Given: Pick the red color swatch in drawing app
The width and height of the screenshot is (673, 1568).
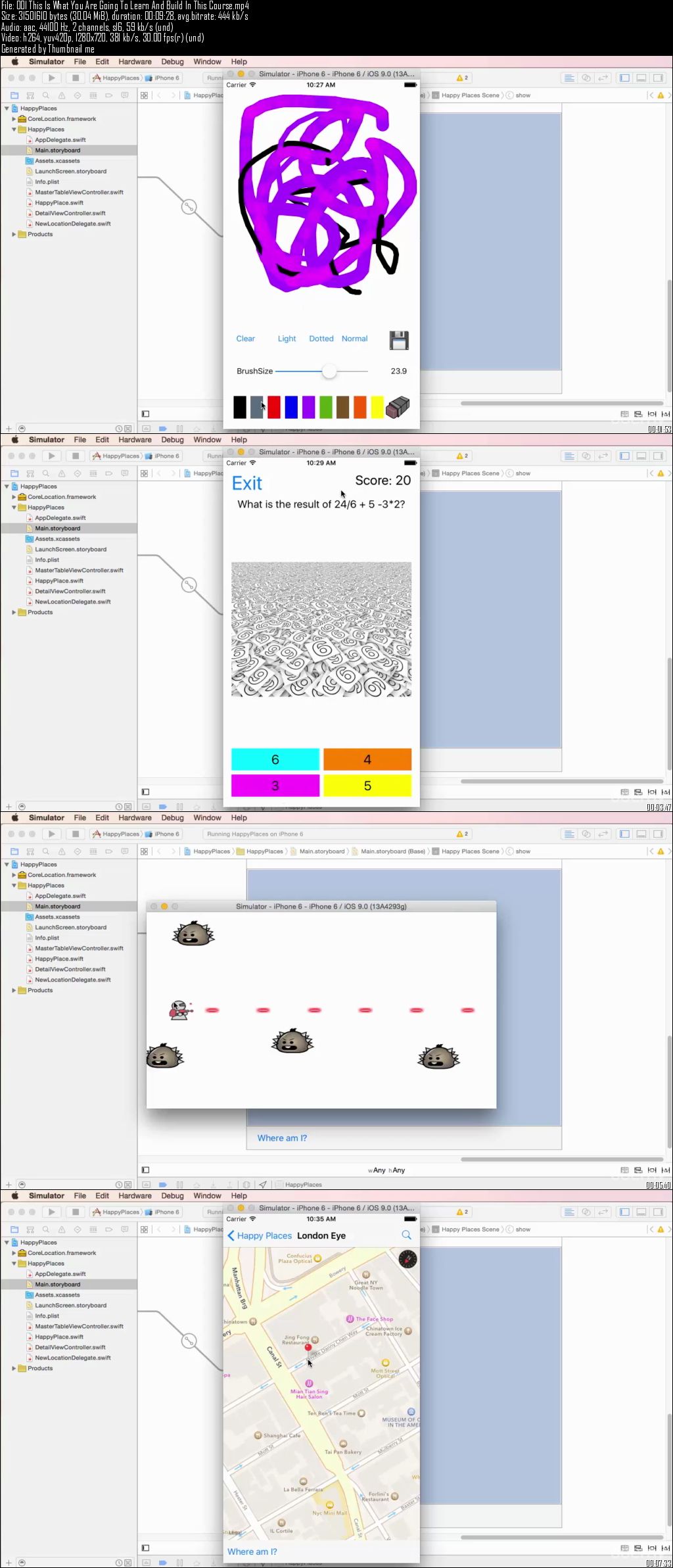Looking at the screenshot, I should coord(274,407).
